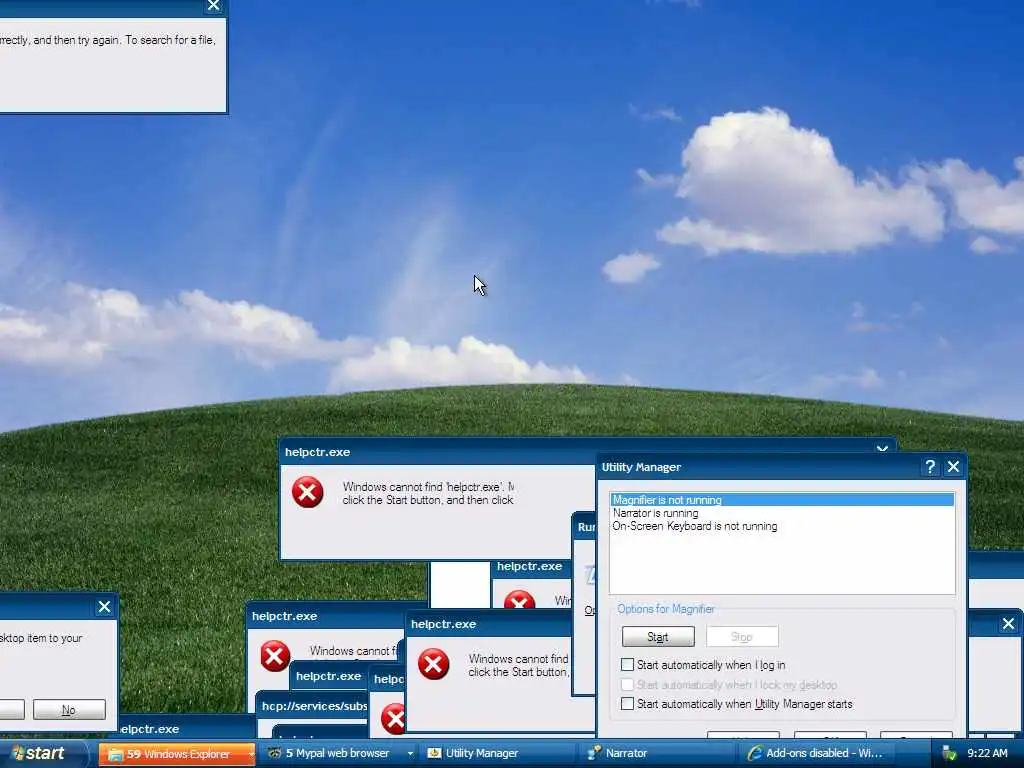Click the system tray network icon

coord(950,754)
